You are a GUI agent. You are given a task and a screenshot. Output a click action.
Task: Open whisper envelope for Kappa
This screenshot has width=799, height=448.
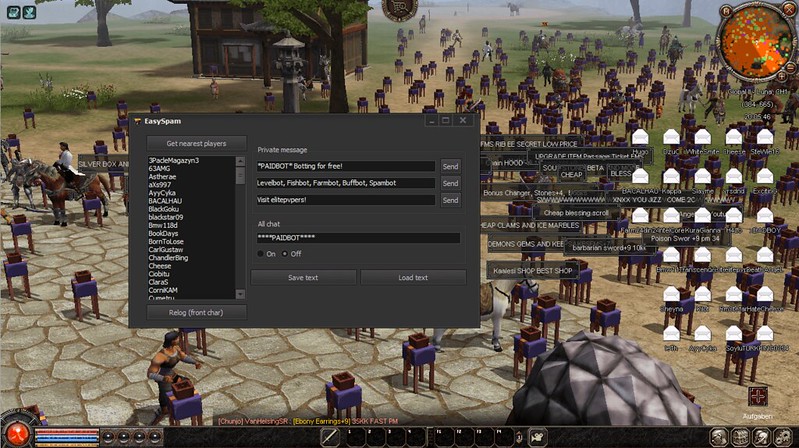[672, 176]
